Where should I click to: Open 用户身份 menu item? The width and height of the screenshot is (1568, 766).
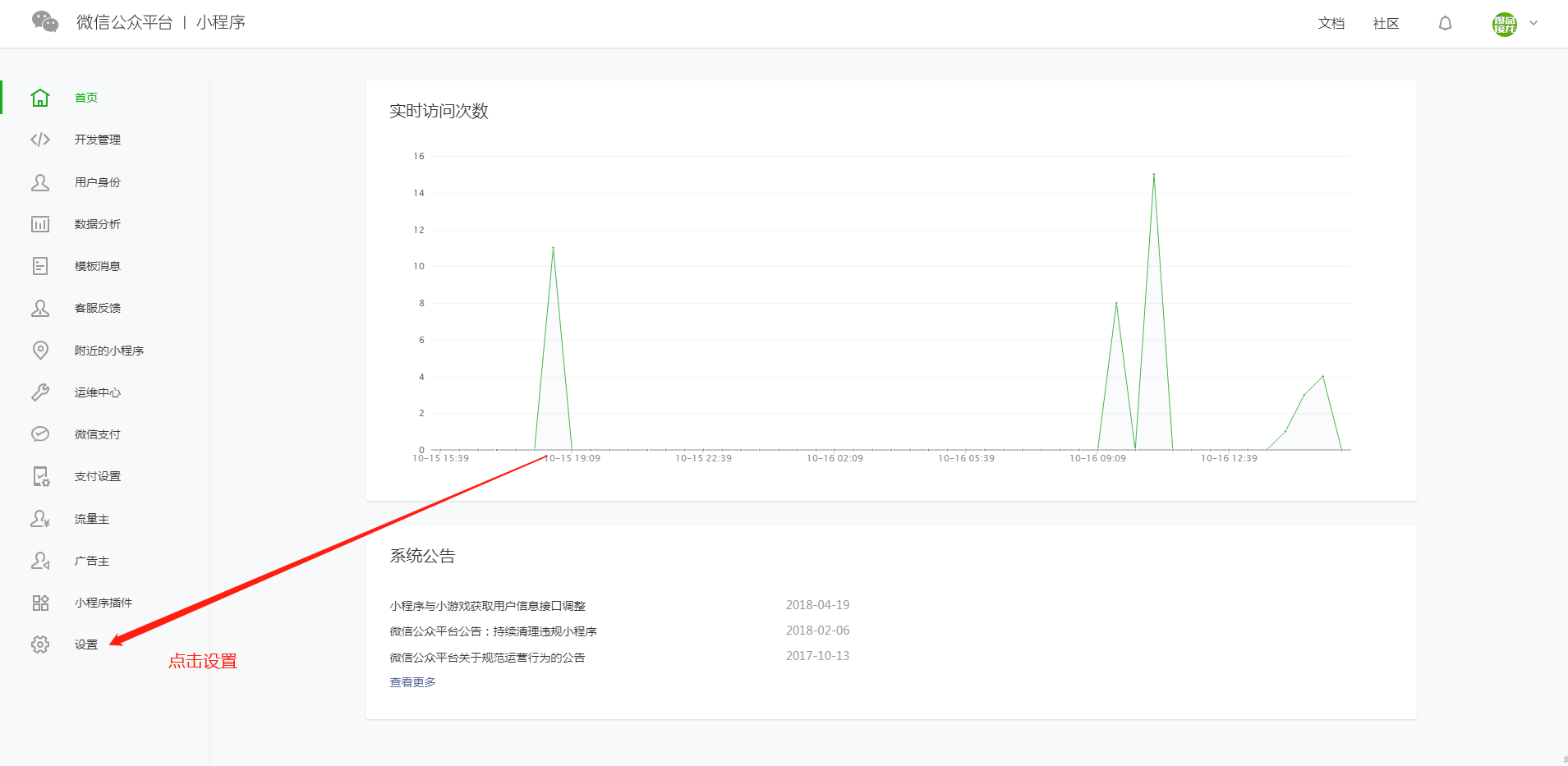pyautogui.click(x=98, y=182)
